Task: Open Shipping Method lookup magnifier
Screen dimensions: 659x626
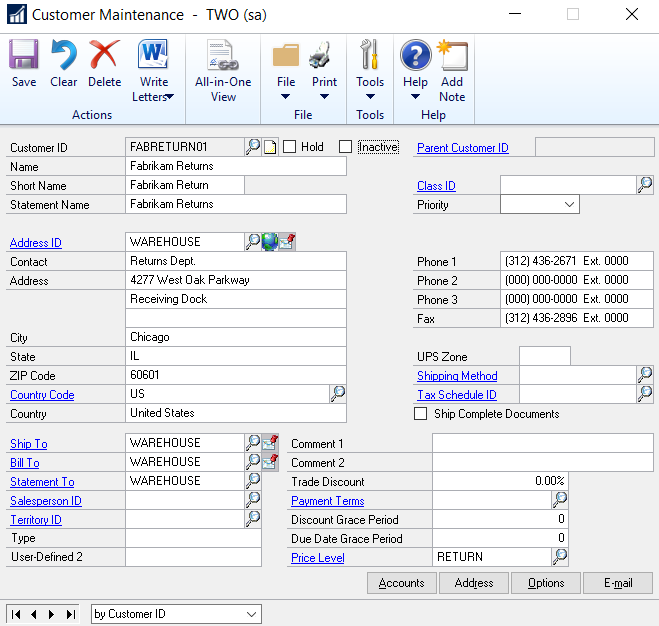Action: 645,375
